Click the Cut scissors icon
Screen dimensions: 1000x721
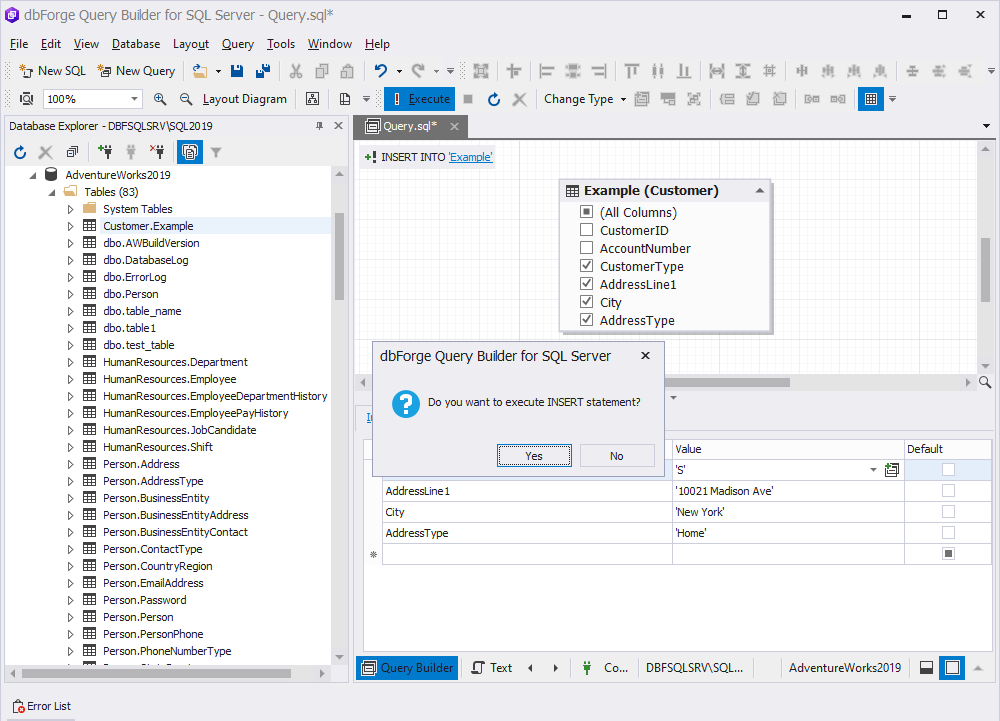[295, 71]
